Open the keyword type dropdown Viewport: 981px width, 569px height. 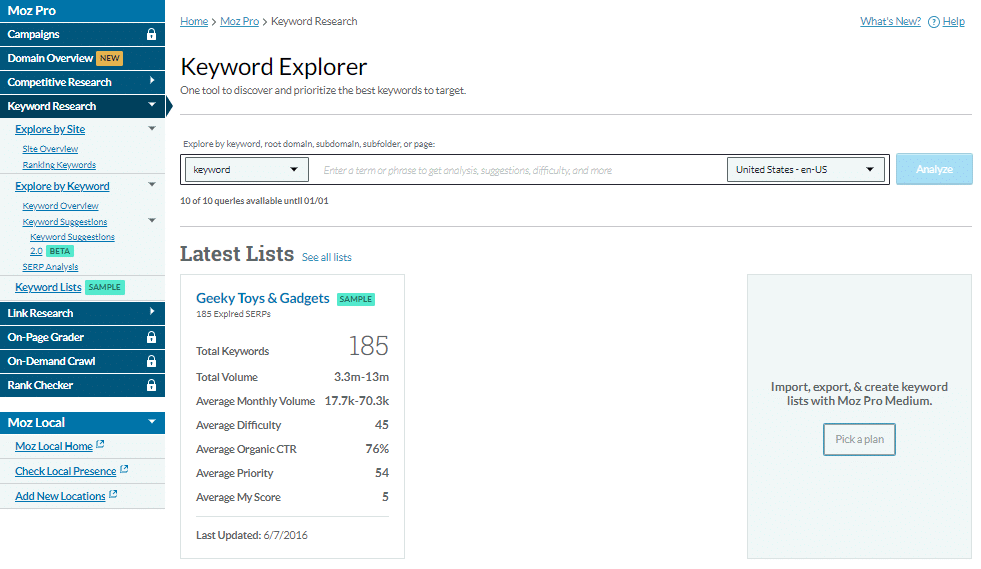pyautogui.click(x=247, y=170)
